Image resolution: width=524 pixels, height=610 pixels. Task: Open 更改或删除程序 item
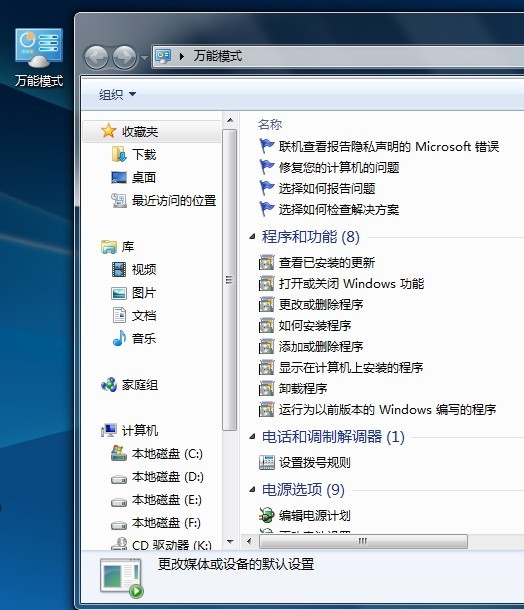point(321,305)
